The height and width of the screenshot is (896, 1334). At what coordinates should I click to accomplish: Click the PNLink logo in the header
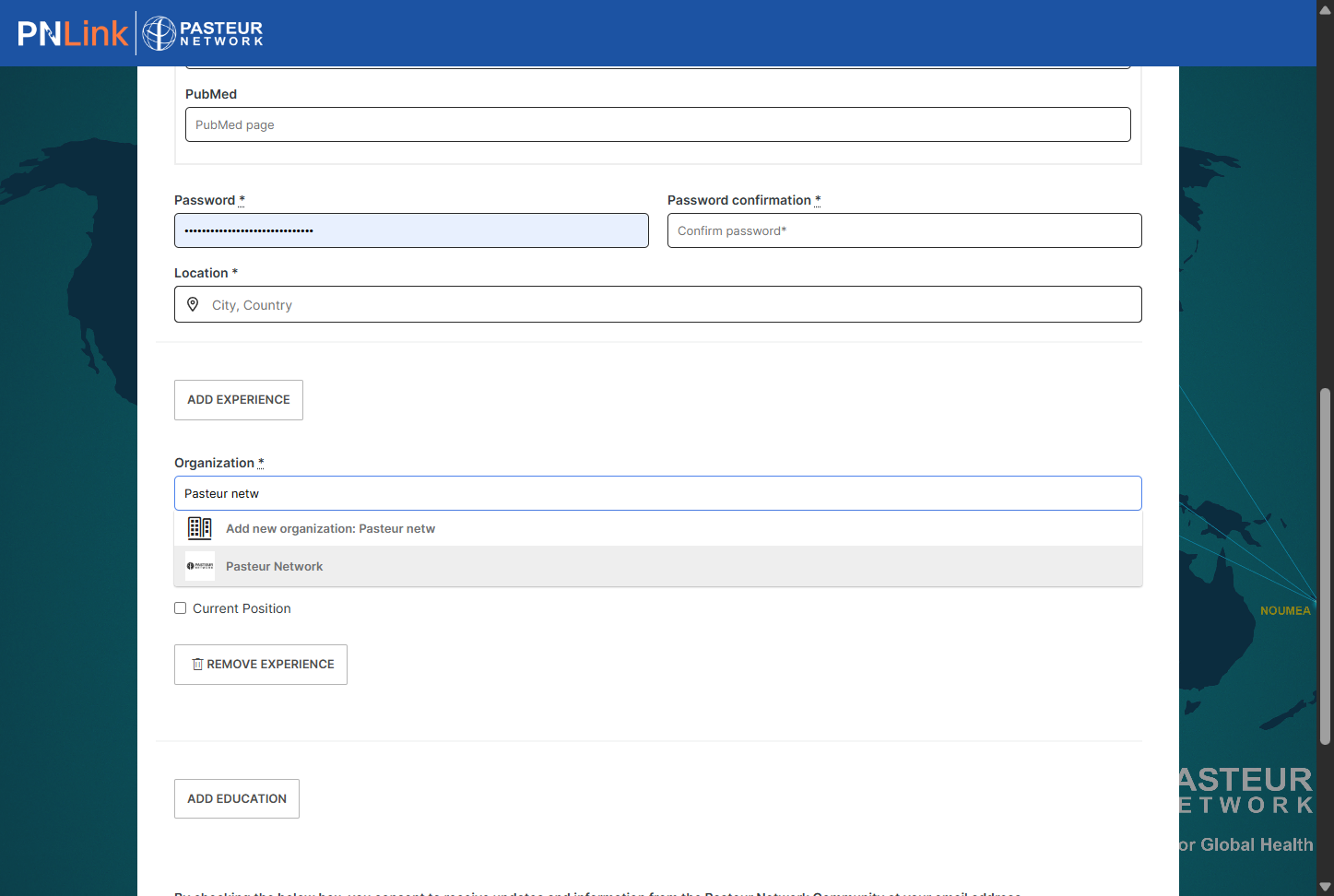(x=72, y=33)
